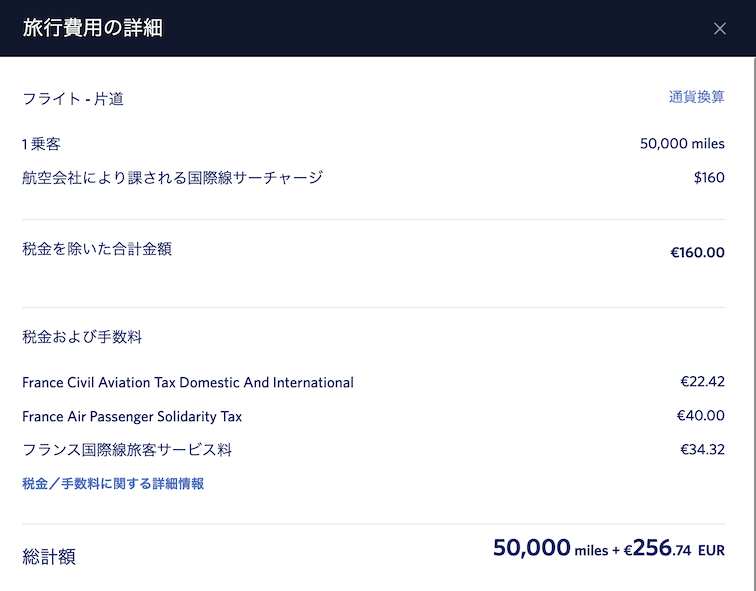Image resolution: width=756 pixels, height=591 pixels.
Task: Select the 国際線サーチャージ surcharge label
Action: [x=172, y=178]
